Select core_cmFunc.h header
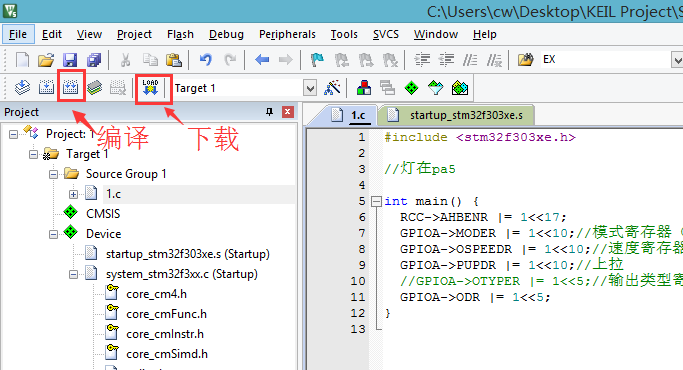Image resolution: width=683 pixels, height=370 pixels. (166, 314)
